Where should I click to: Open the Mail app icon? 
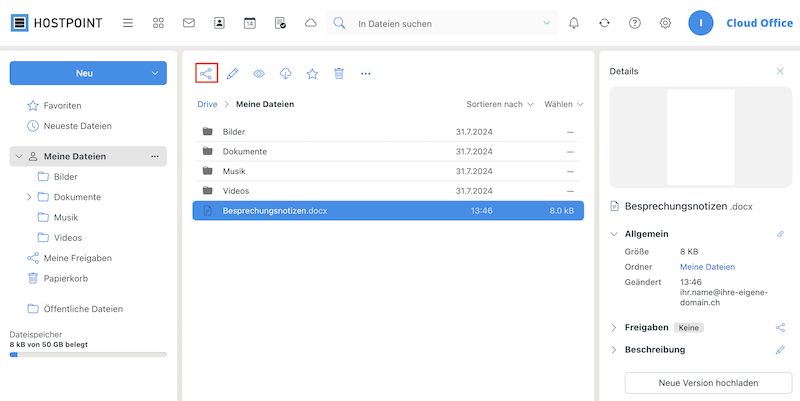[189, 23]
